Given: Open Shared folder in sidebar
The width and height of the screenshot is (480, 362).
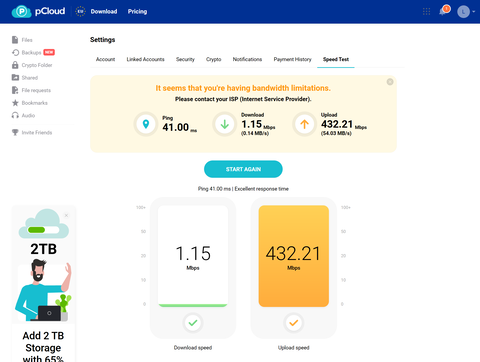Looking at the screenshot, I should pos(25,78).
